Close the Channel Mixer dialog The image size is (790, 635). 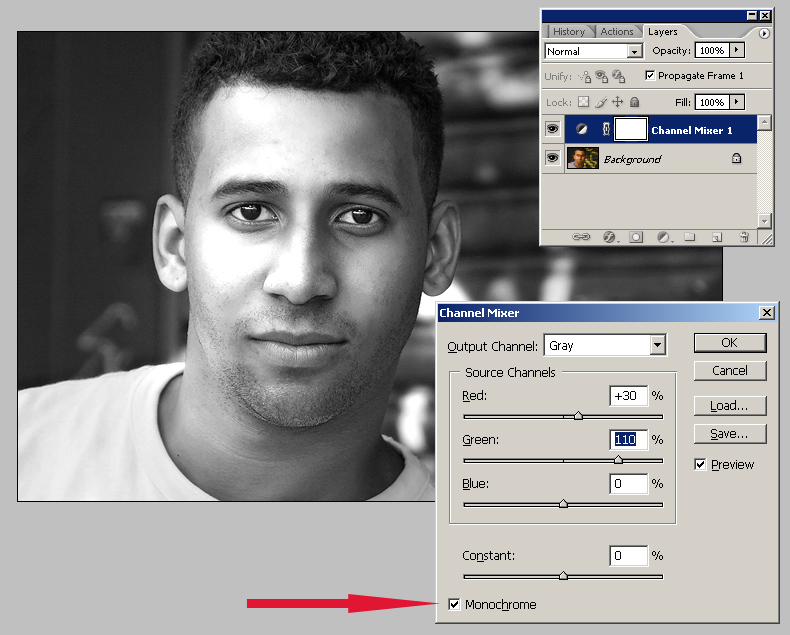coord(766,312)
